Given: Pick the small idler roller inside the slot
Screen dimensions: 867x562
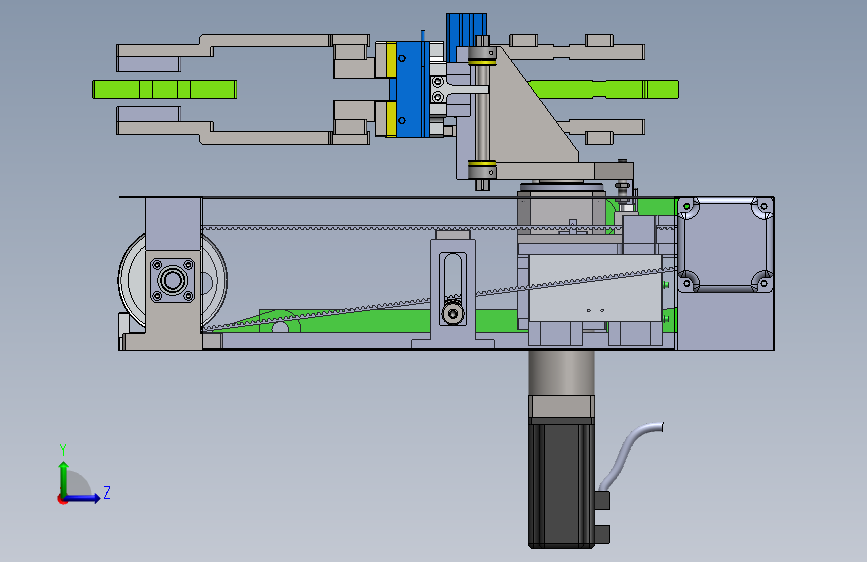Looking at the screenshot, I should 453,314.
